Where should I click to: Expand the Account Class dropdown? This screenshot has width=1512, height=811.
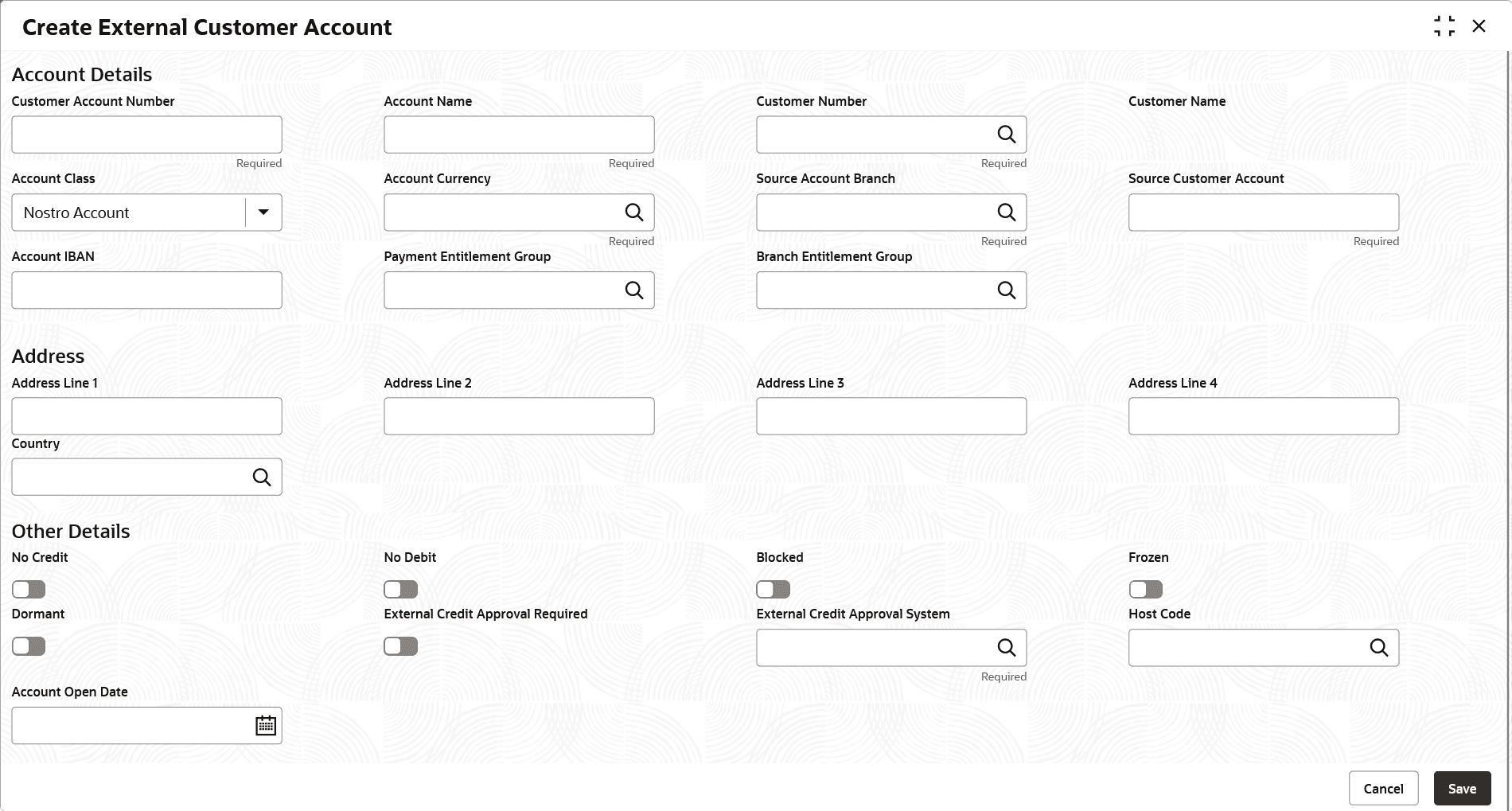pos(263,212)
